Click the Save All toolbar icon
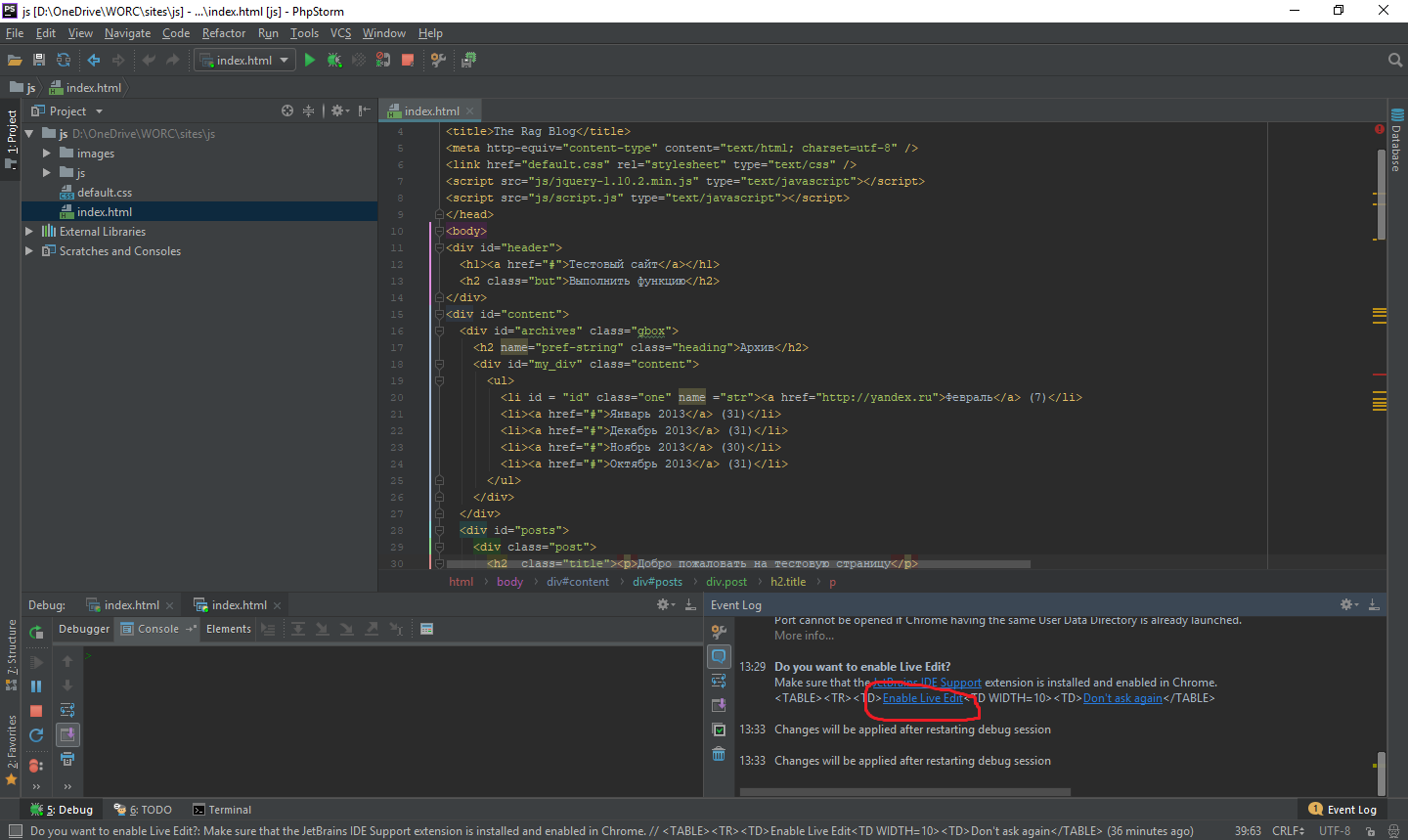Screen dimensions: 1408x840 [39, 61]
